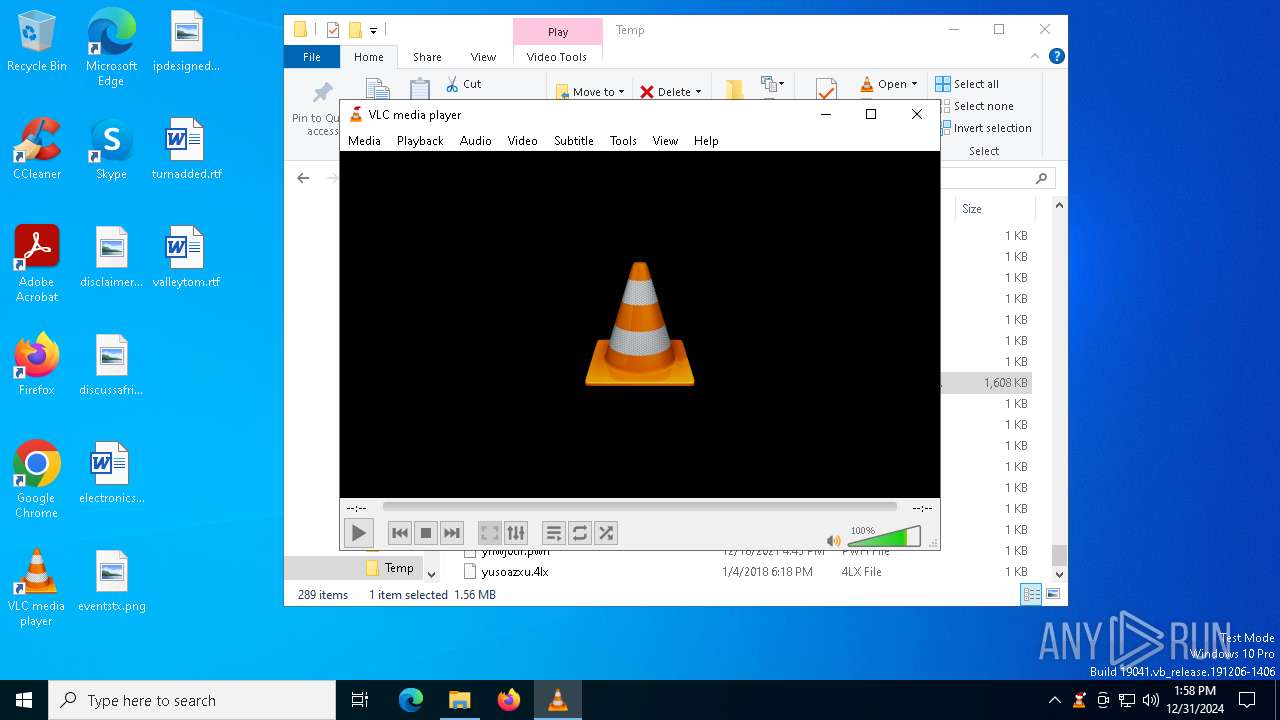Open VLC Tools menu
The image size is (1280, 720).
click(x=623, y=141)
